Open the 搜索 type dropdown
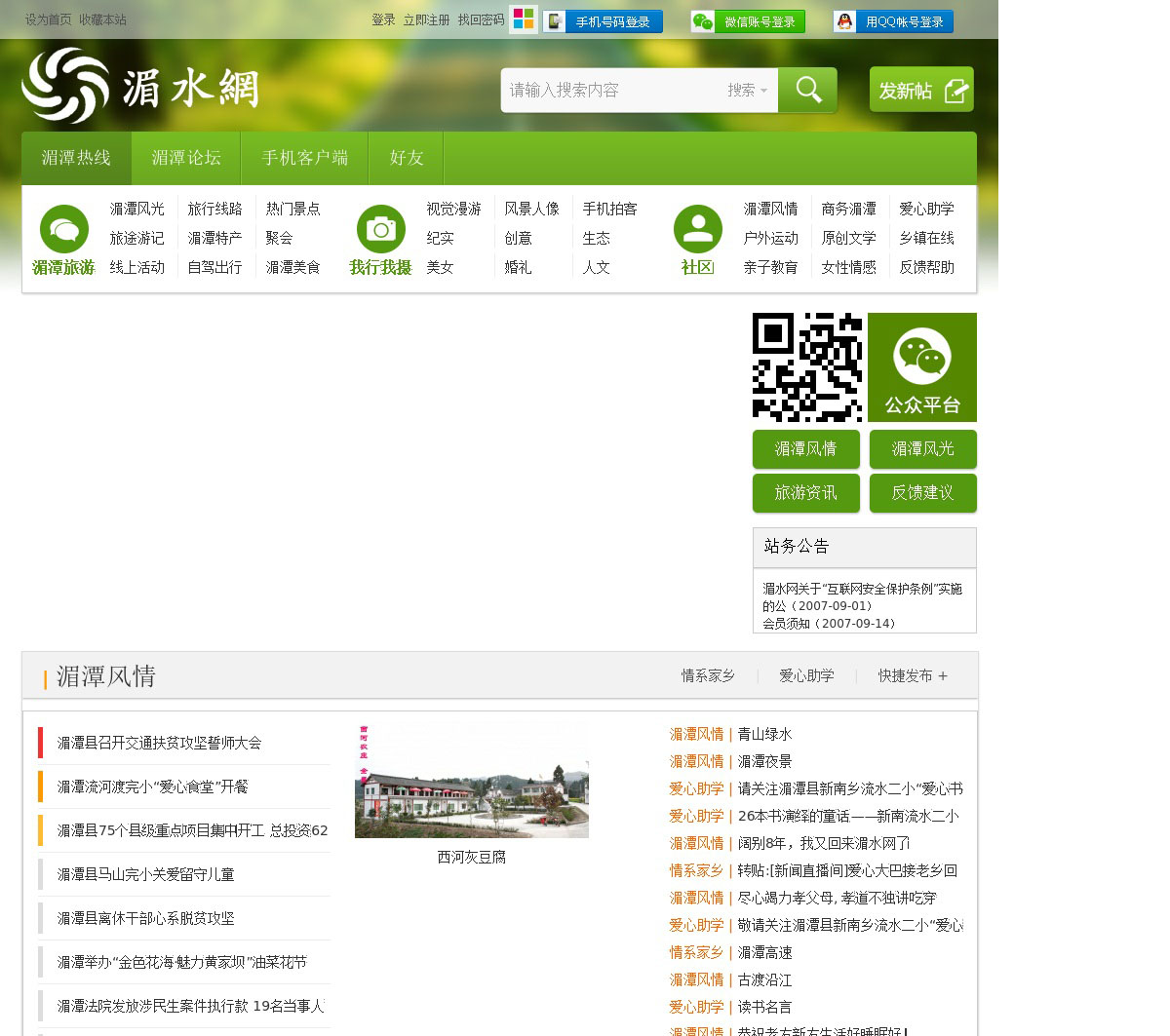Viewport: 1170px width, 1036px height. coord(747,90)
